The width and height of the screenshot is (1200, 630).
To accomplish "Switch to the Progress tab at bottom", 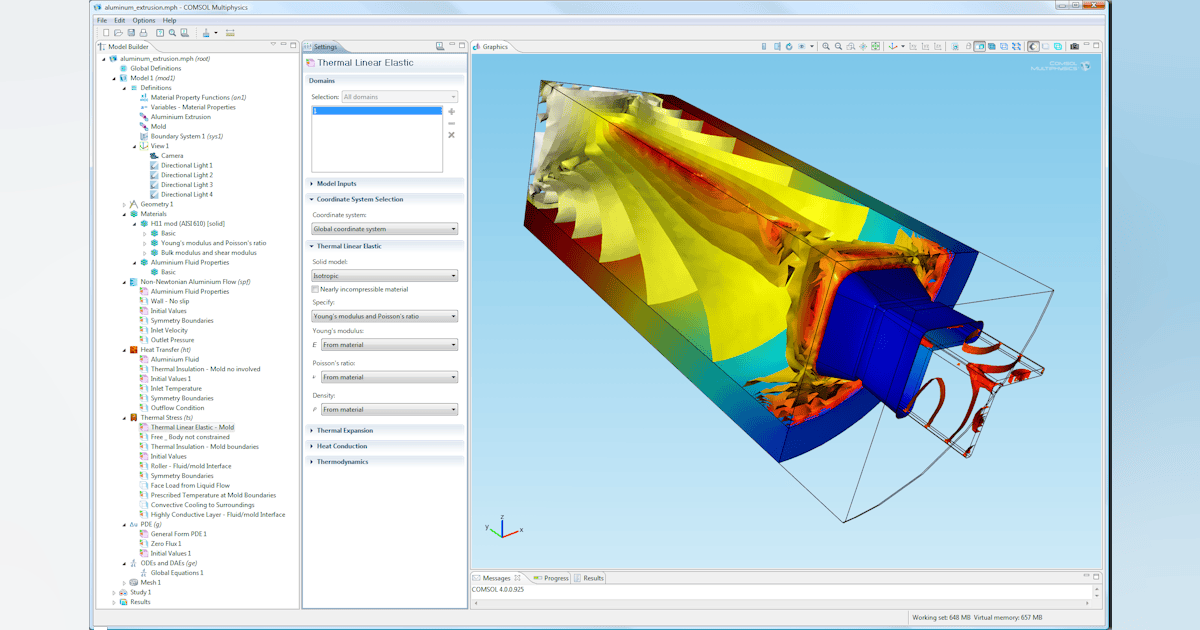I will tap(554, 577).
